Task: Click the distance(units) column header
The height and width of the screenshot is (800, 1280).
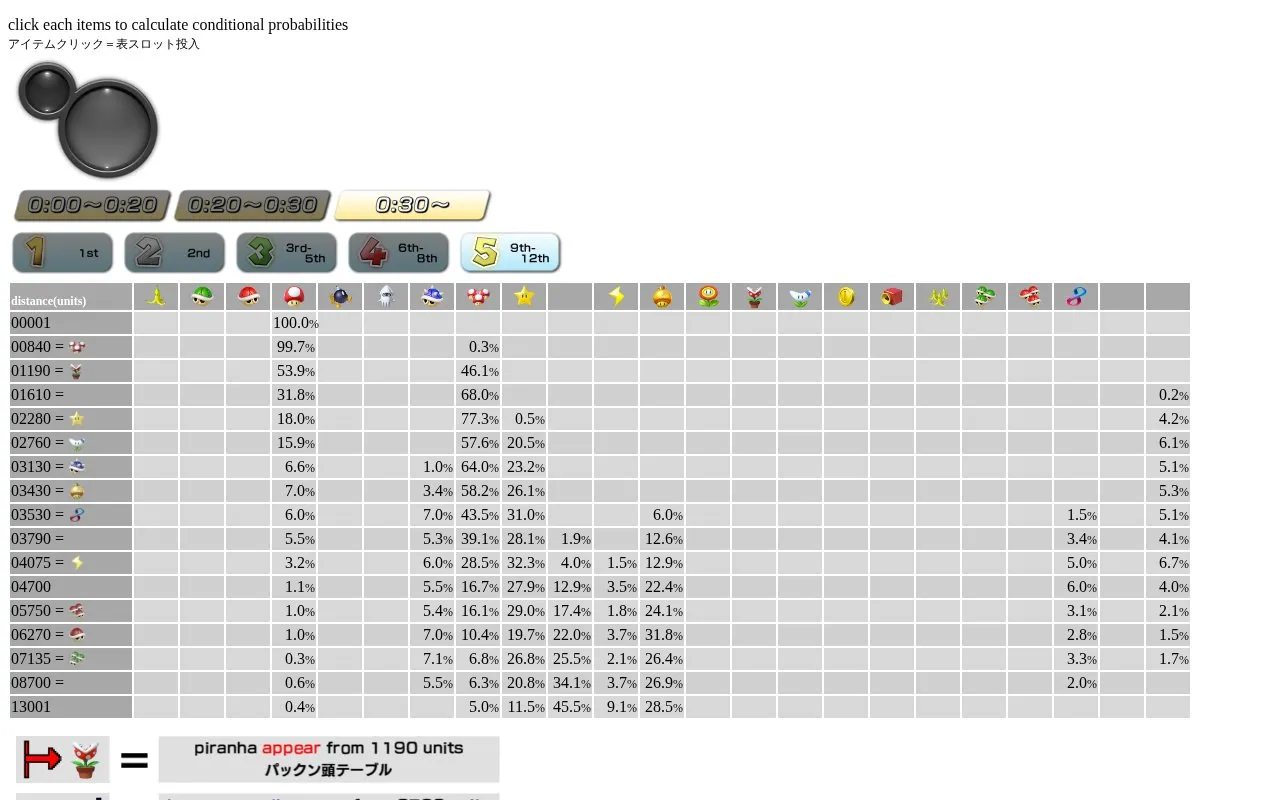Action: (x=71, y=296)
